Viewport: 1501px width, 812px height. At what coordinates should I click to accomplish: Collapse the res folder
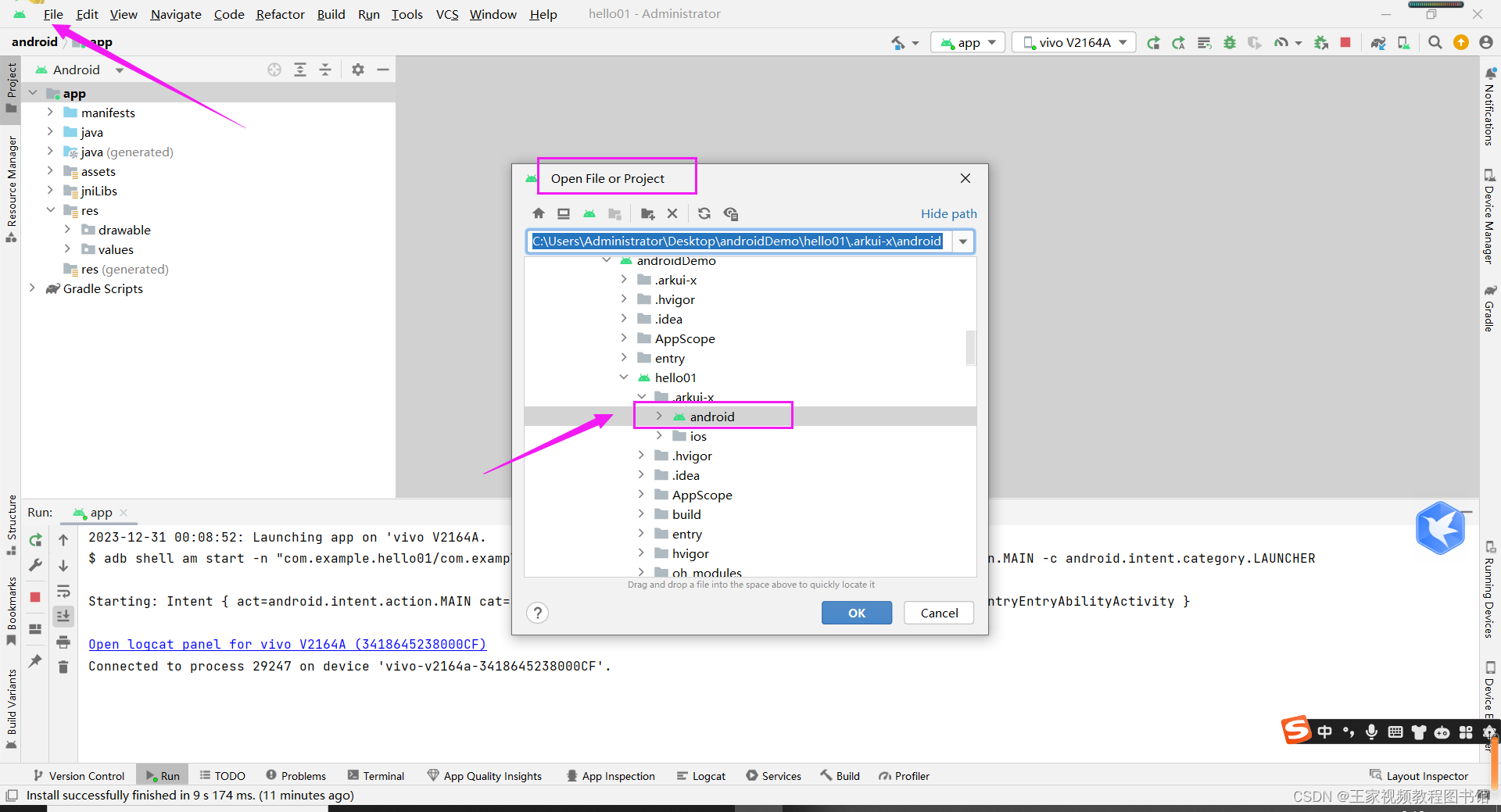coord(50,210)
